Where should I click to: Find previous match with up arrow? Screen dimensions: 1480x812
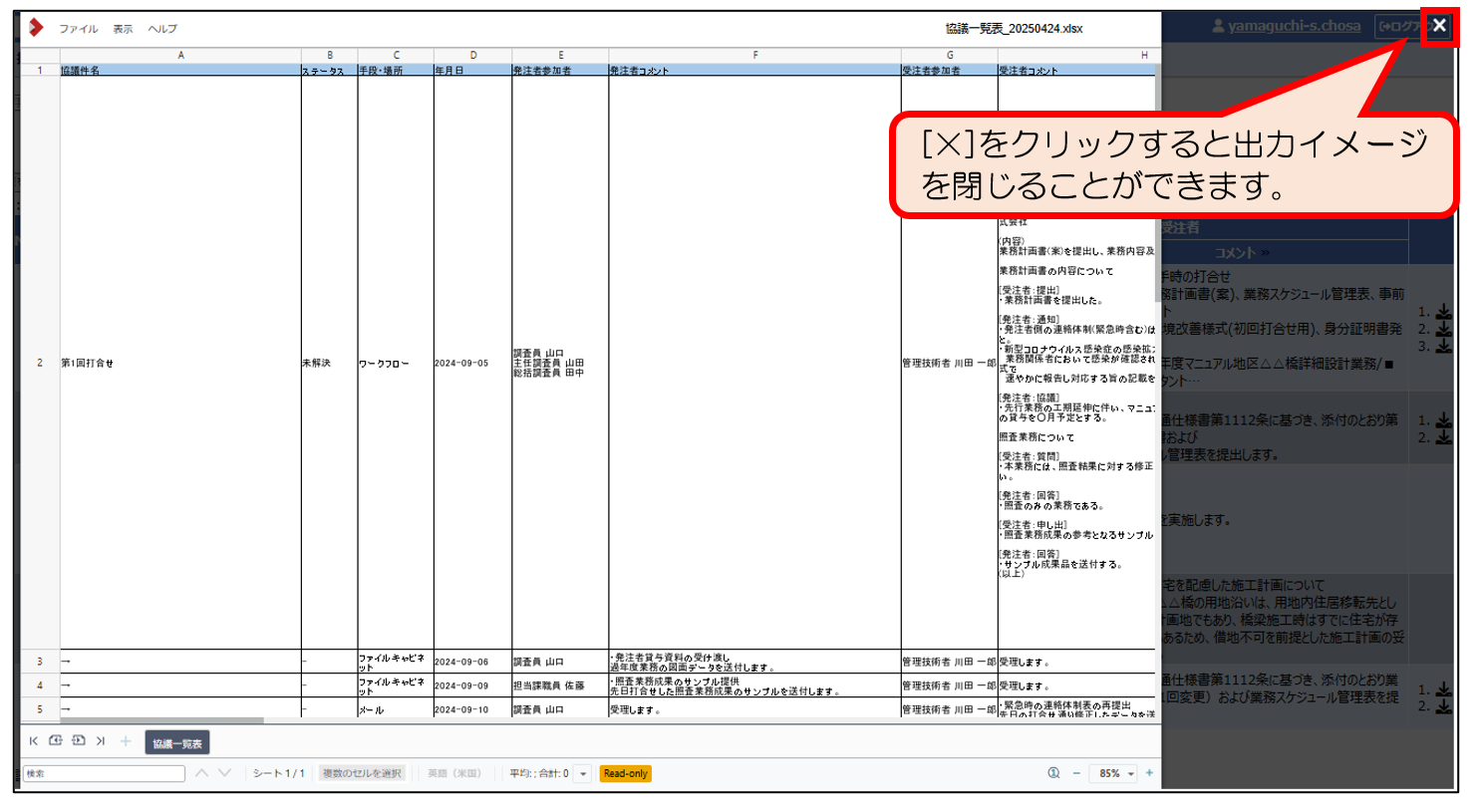point(202,773)
